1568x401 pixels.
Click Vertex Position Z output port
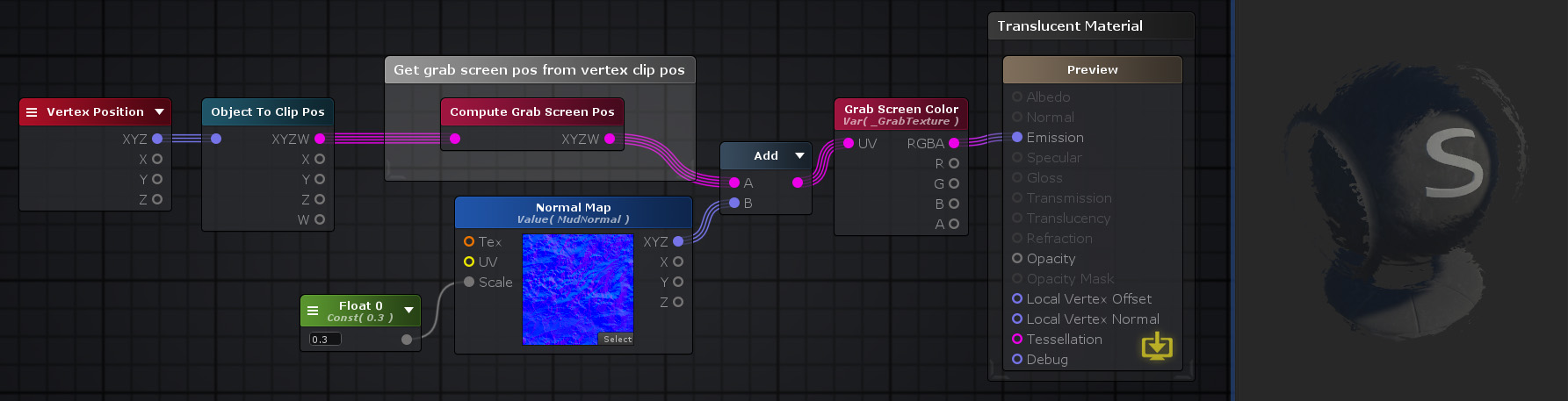tap(157, 199)
